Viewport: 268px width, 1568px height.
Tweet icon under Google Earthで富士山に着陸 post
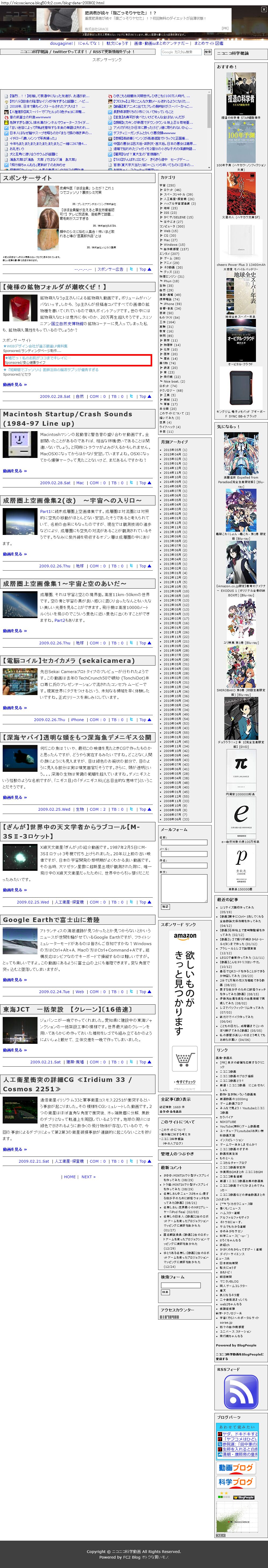point(131,992)
